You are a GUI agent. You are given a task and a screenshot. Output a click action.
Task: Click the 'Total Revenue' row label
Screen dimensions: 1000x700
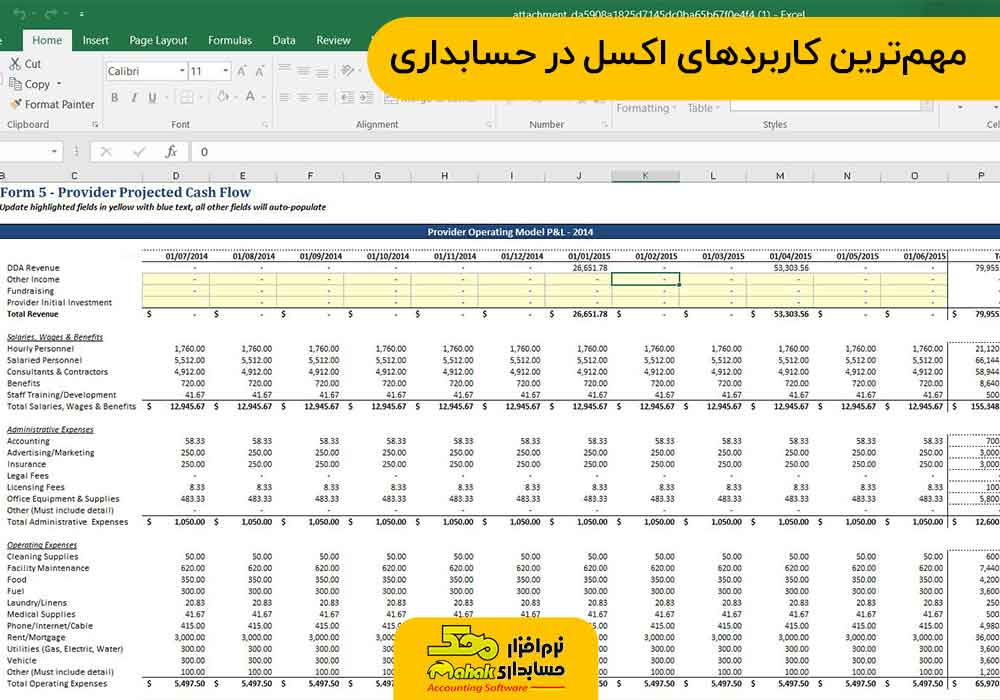pos(33,314)
